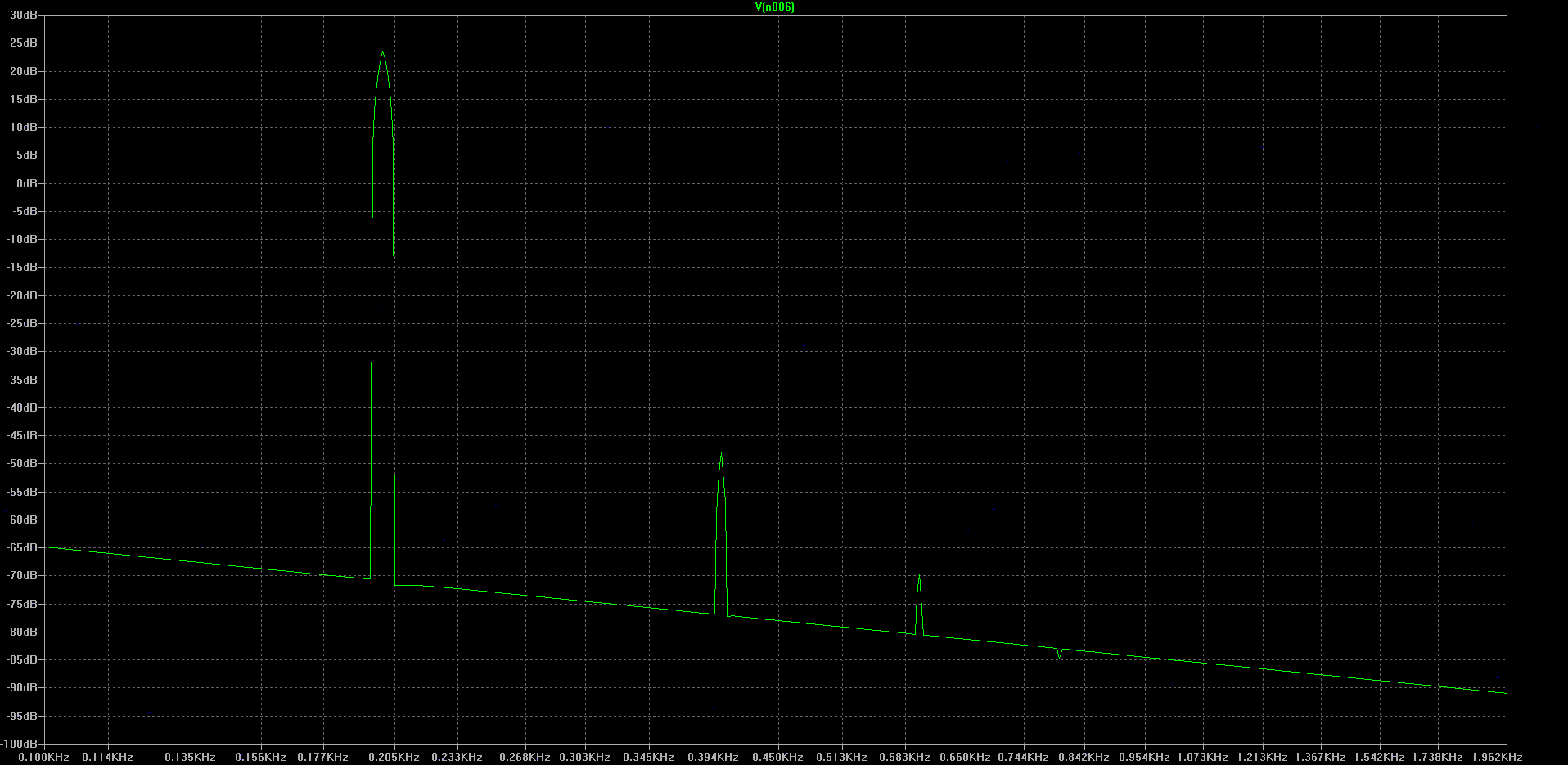The image size is (1568, 765).
Task: Click the 0.303KHz frequency axis label
Action: (x=586, y=758)
